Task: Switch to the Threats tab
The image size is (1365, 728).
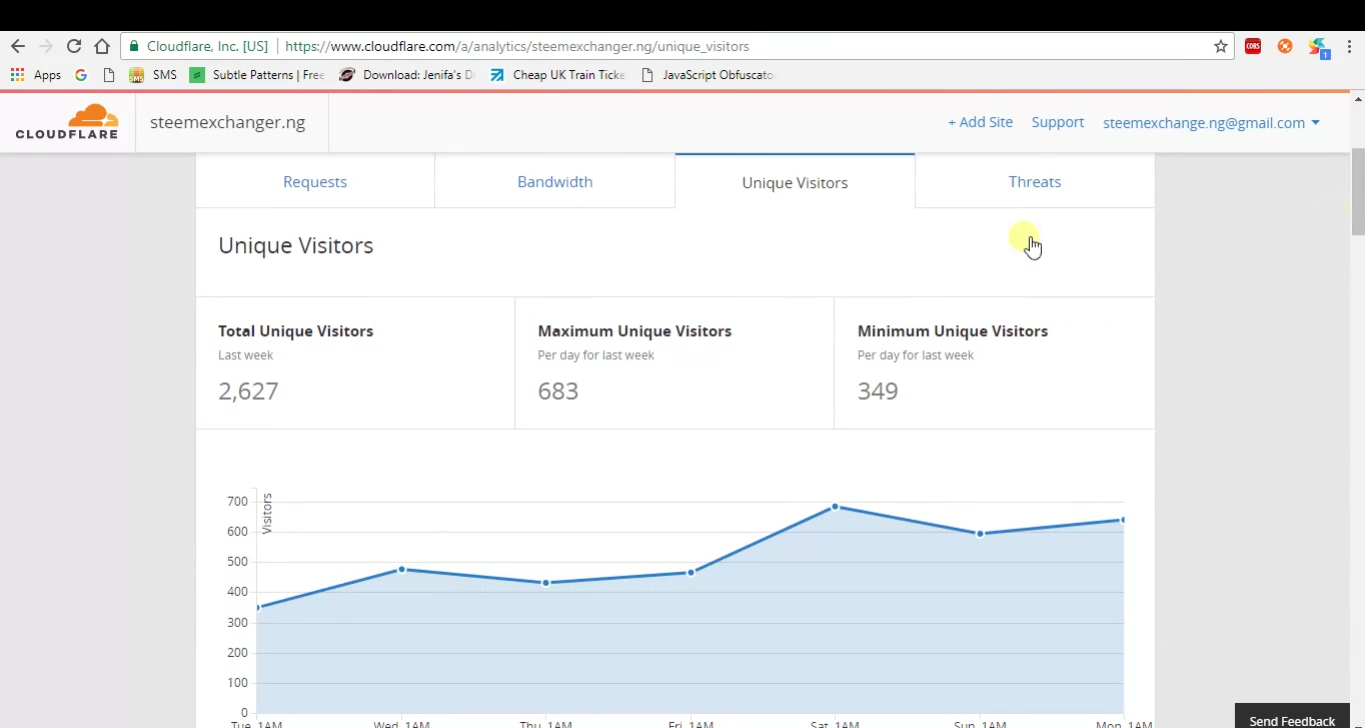Action: 1035,182
